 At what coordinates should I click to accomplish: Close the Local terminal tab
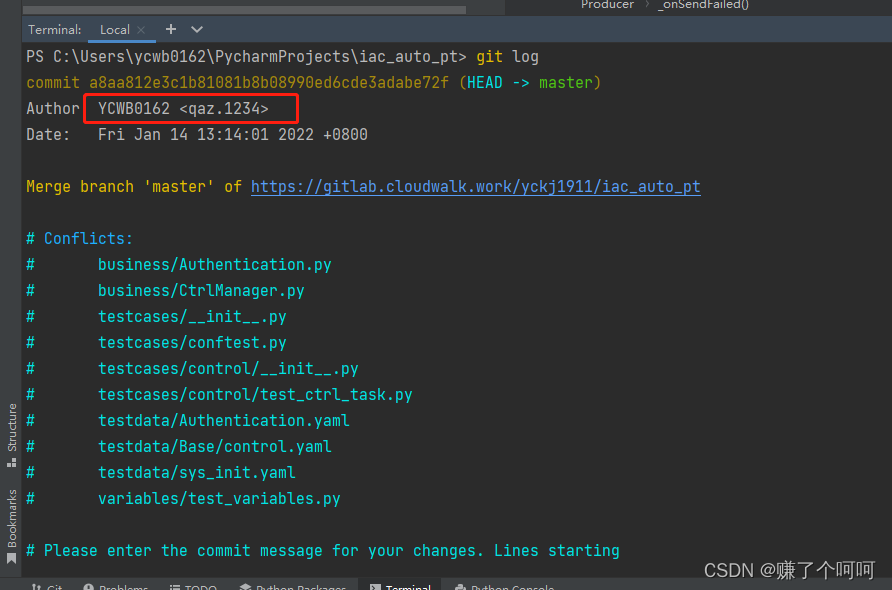click(x=141, y=30)
